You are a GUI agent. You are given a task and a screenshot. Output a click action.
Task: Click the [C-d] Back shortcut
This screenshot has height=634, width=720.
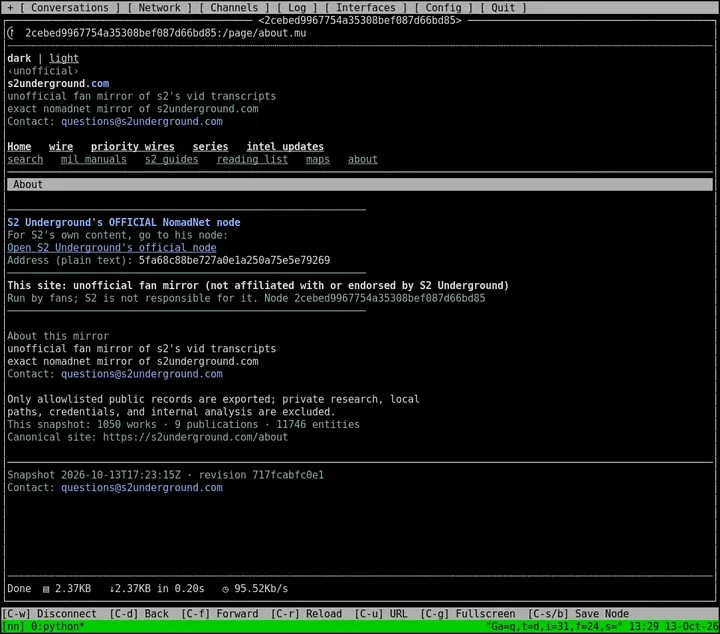139,614
